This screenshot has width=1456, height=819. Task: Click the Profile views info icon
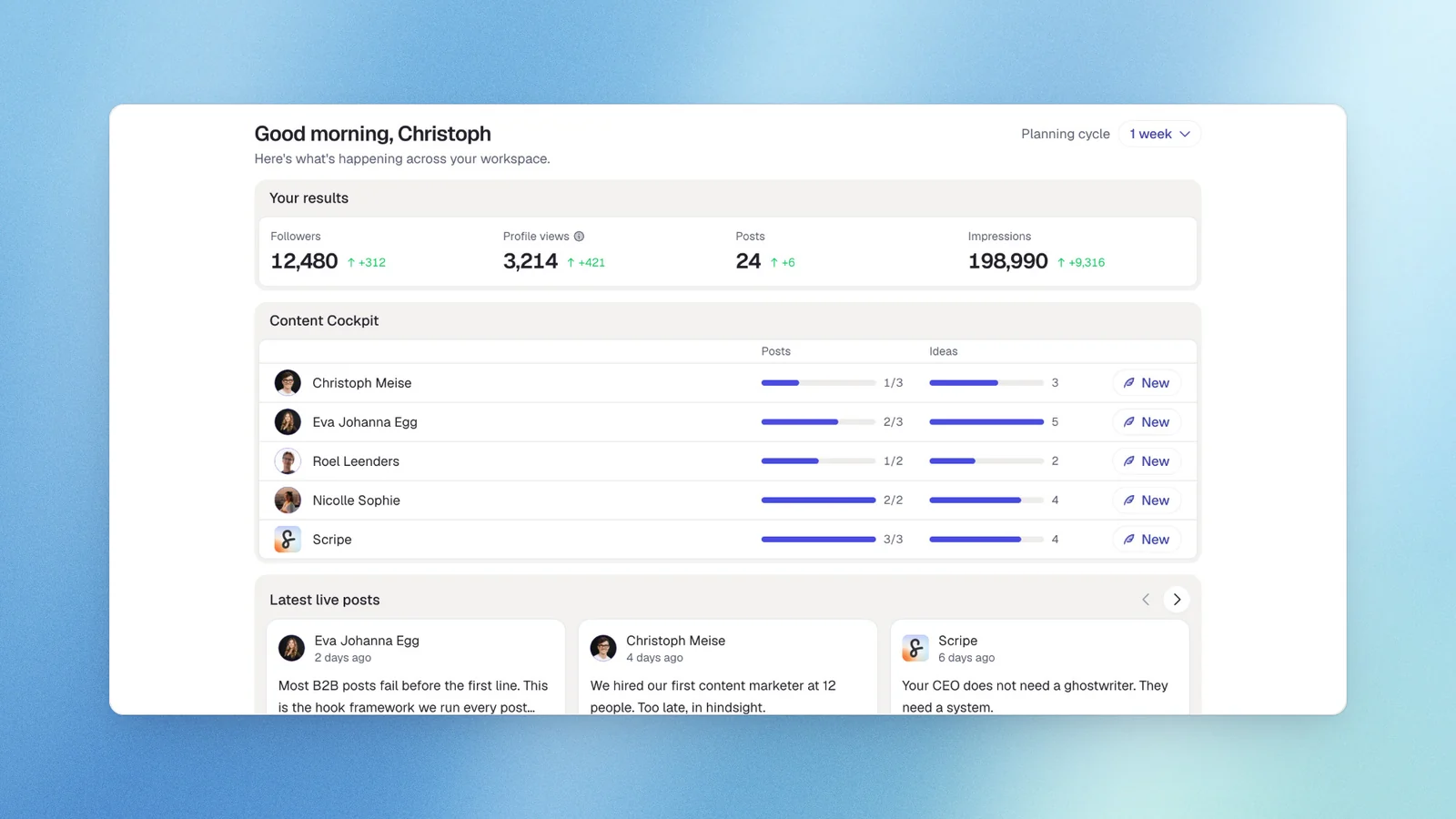[579, 237]
